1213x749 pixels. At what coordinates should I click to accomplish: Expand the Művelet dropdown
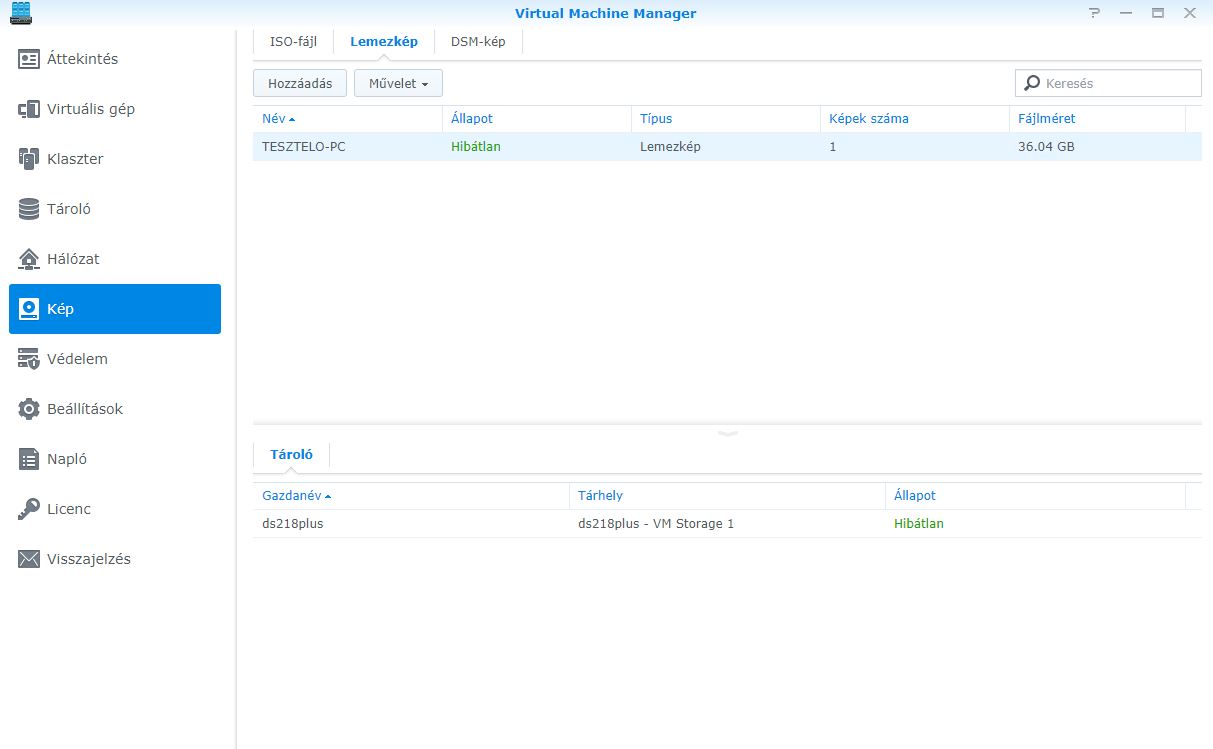tap(398, 84)
